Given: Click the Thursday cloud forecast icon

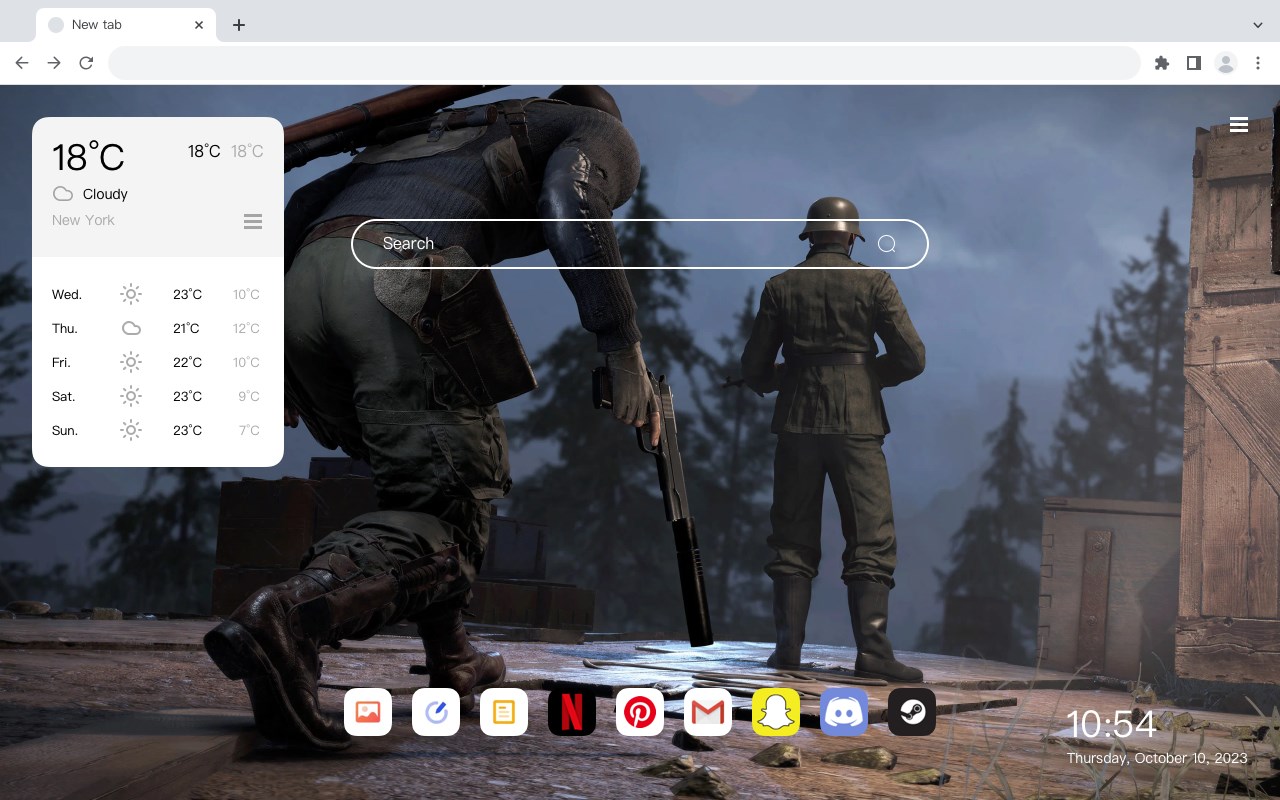Looking at the screenshot, I should coord(131,328).
